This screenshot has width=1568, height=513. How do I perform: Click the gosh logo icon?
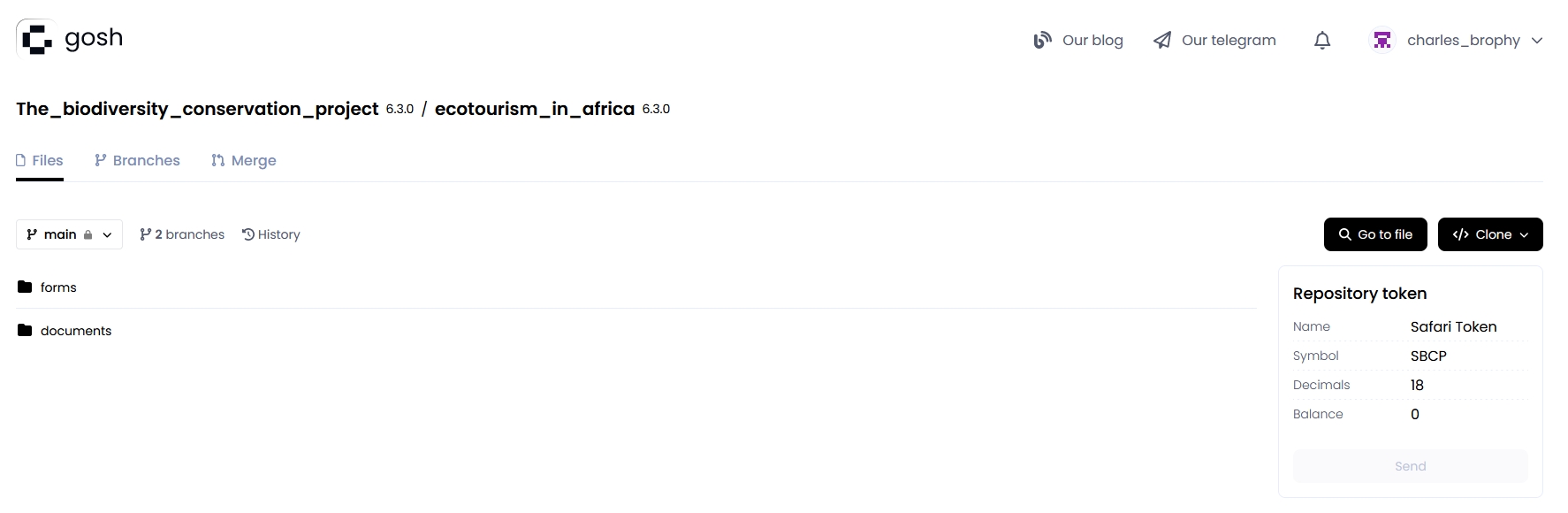[36, 39]
